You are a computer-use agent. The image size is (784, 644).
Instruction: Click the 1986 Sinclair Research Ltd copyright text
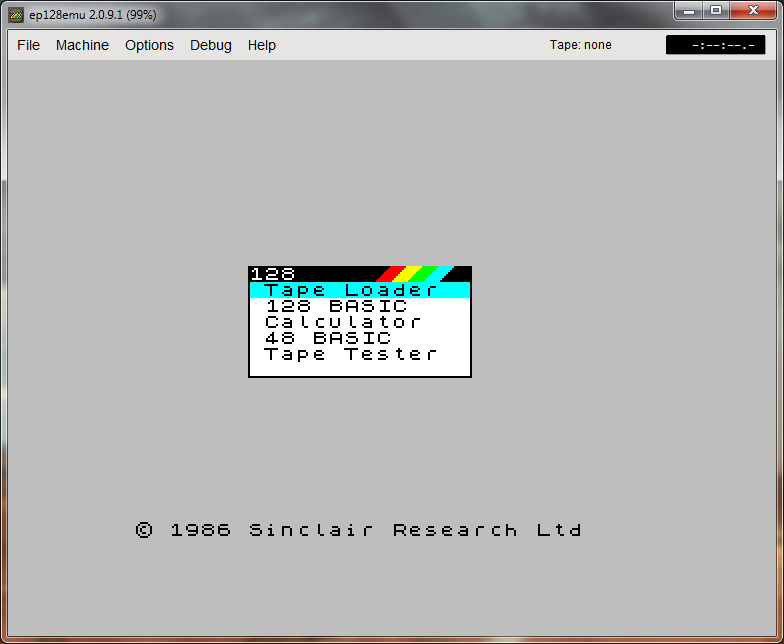tap(358, 530)
